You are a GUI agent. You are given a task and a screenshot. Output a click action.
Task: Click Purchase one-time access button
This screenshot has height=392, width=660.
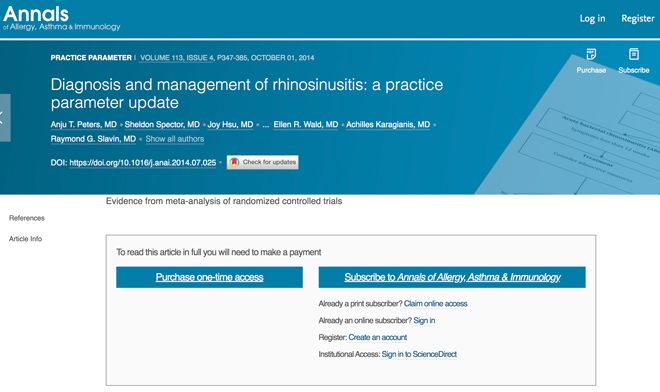[x=209, y=277]
